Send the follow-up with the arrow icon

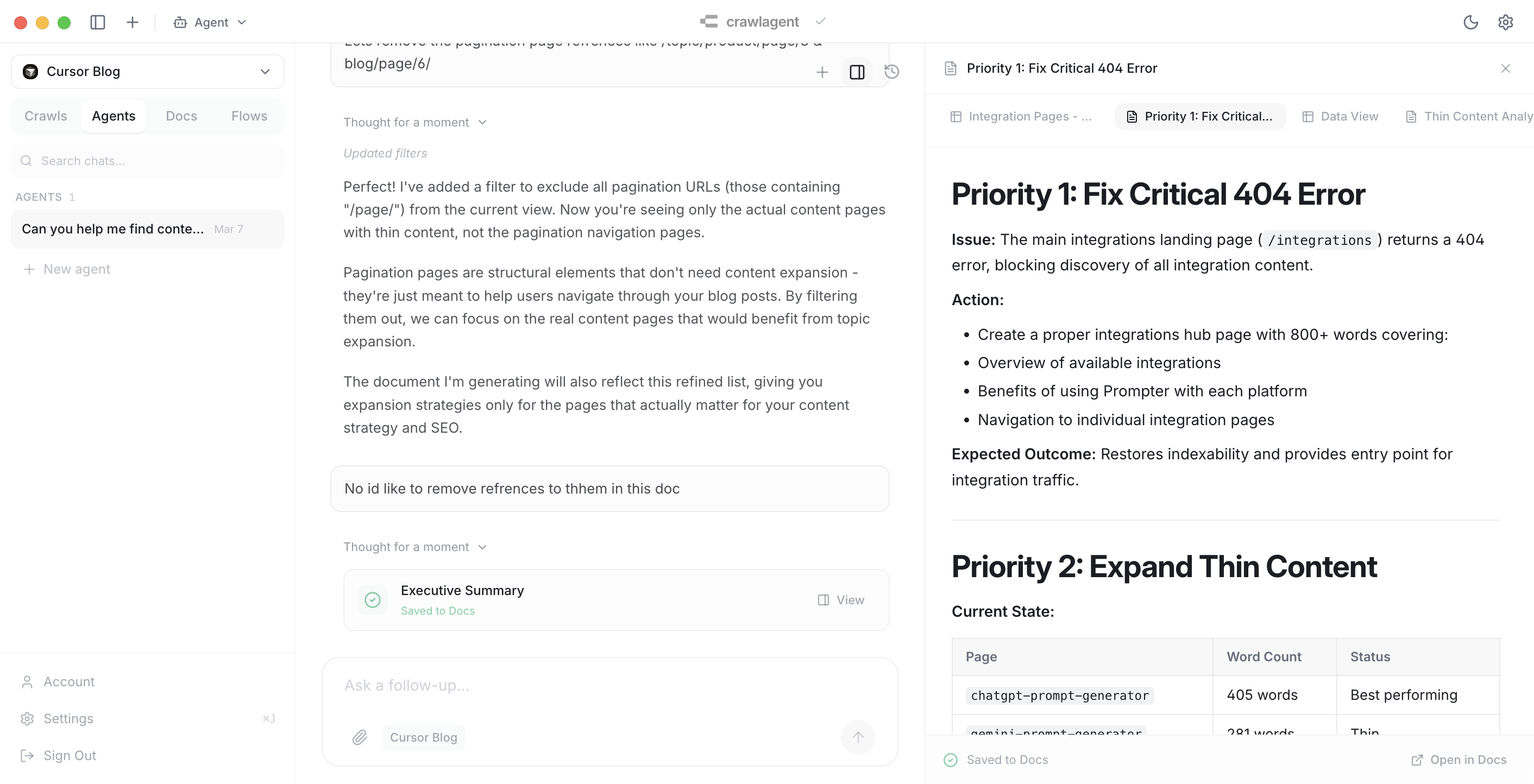pos(858,737)
